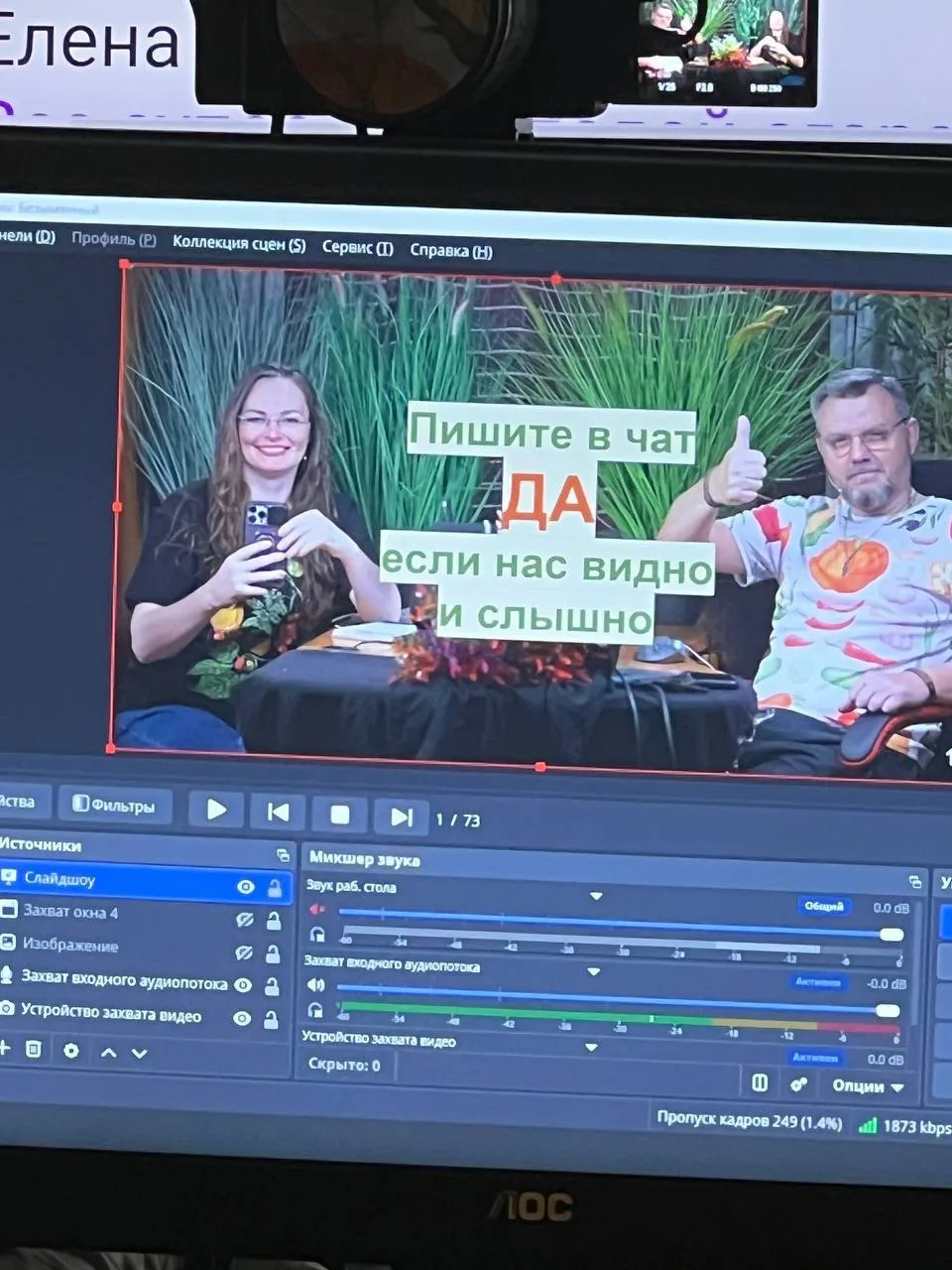Adjust the Звук раб. стола volume slider

coord(619,924)
